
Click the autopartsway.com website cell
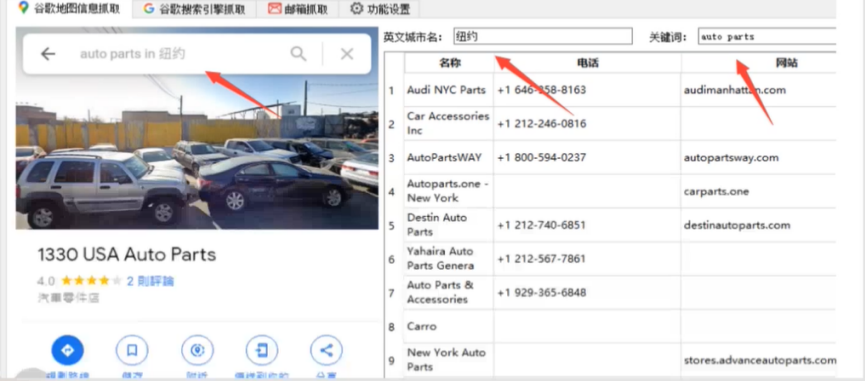[x=759, y=158]
